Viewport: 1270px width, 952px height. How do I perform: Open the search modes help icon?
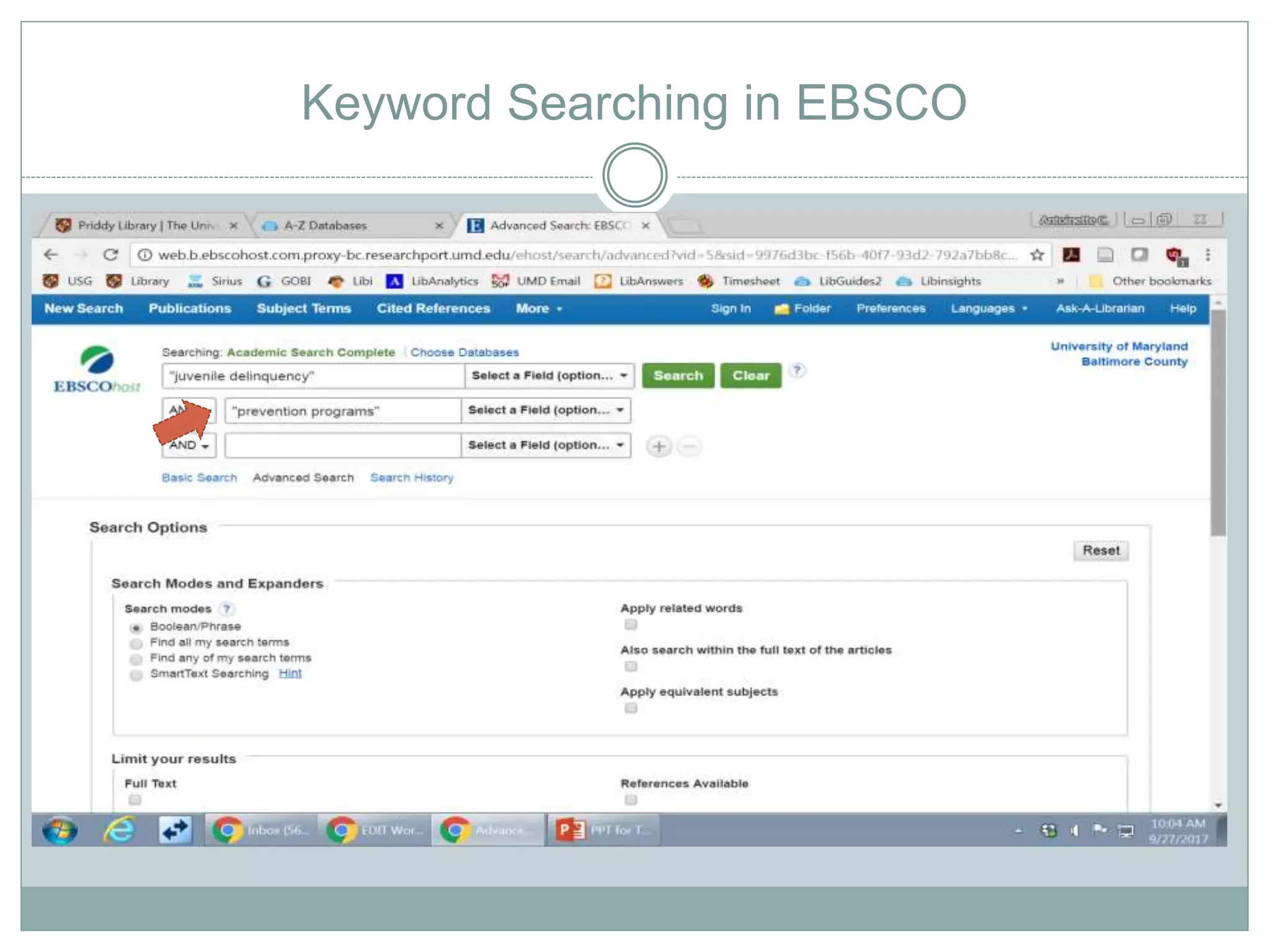coord(228,609)
